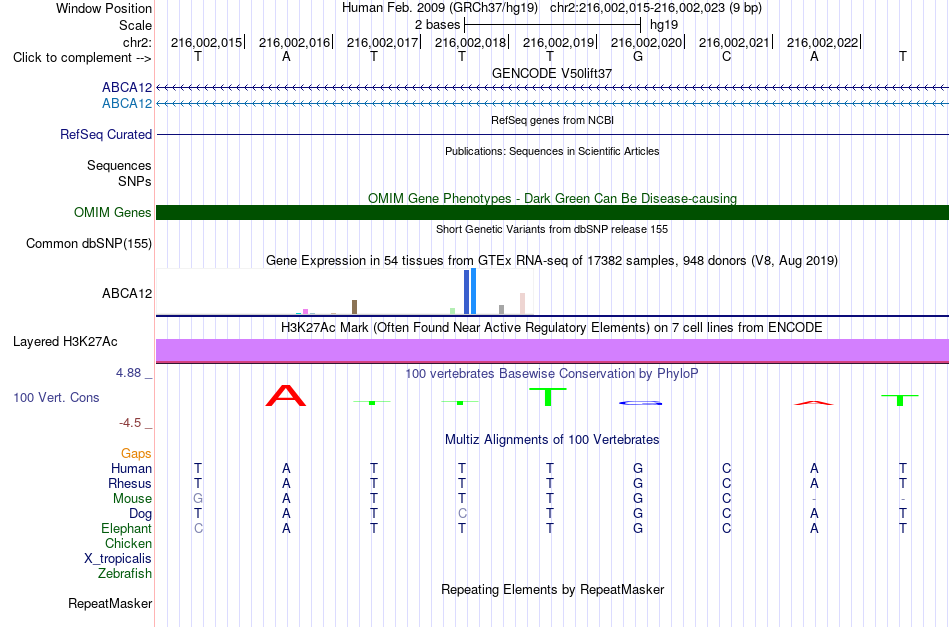The image size is (950, 627).
Task: Click the 100 Vert. Cons label
Action: coord(56,397)
